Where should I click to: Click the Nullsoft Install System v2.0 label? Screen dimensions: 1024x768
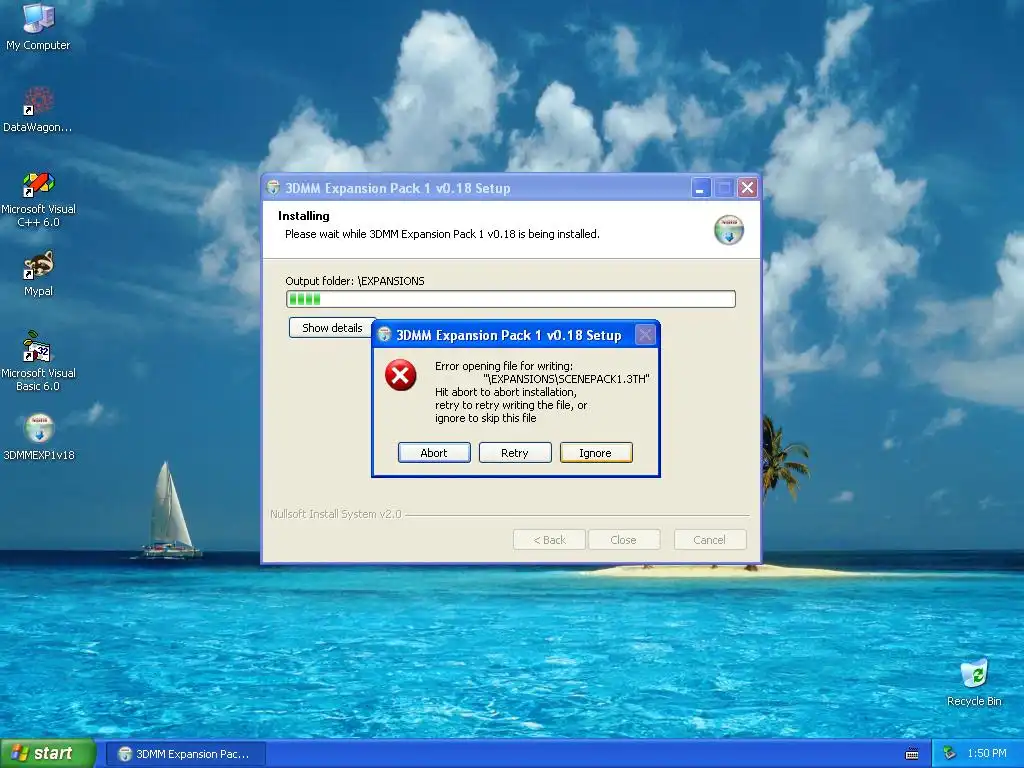tap(336, 514)
